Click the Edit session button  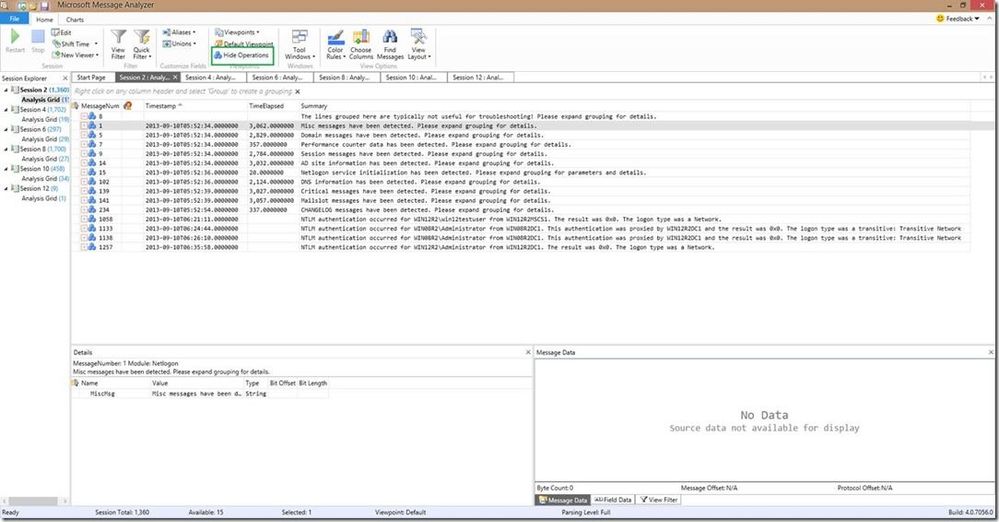62,33
